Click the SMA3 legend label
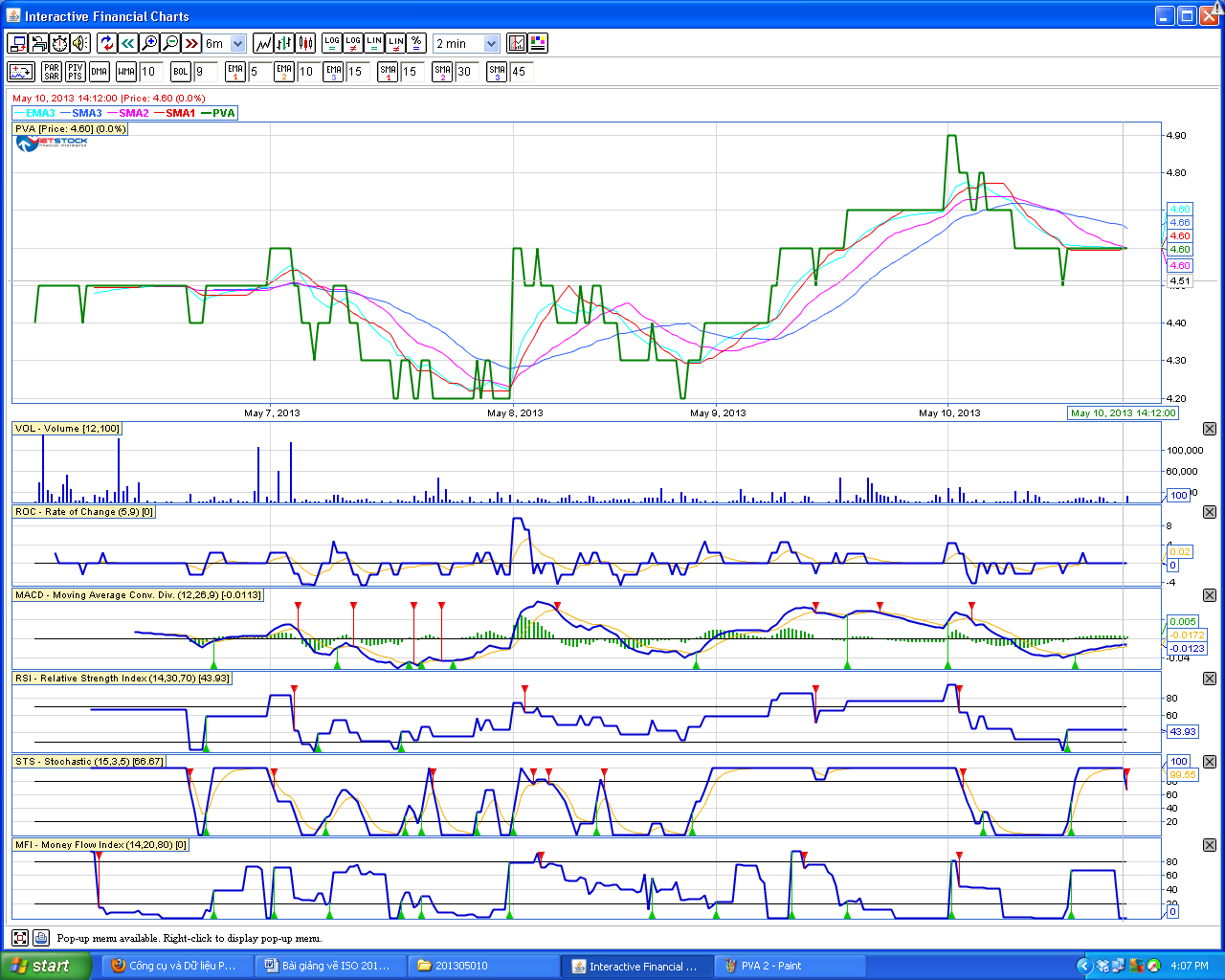Viewport: 1225px width, 980px height. pos(87,113)
